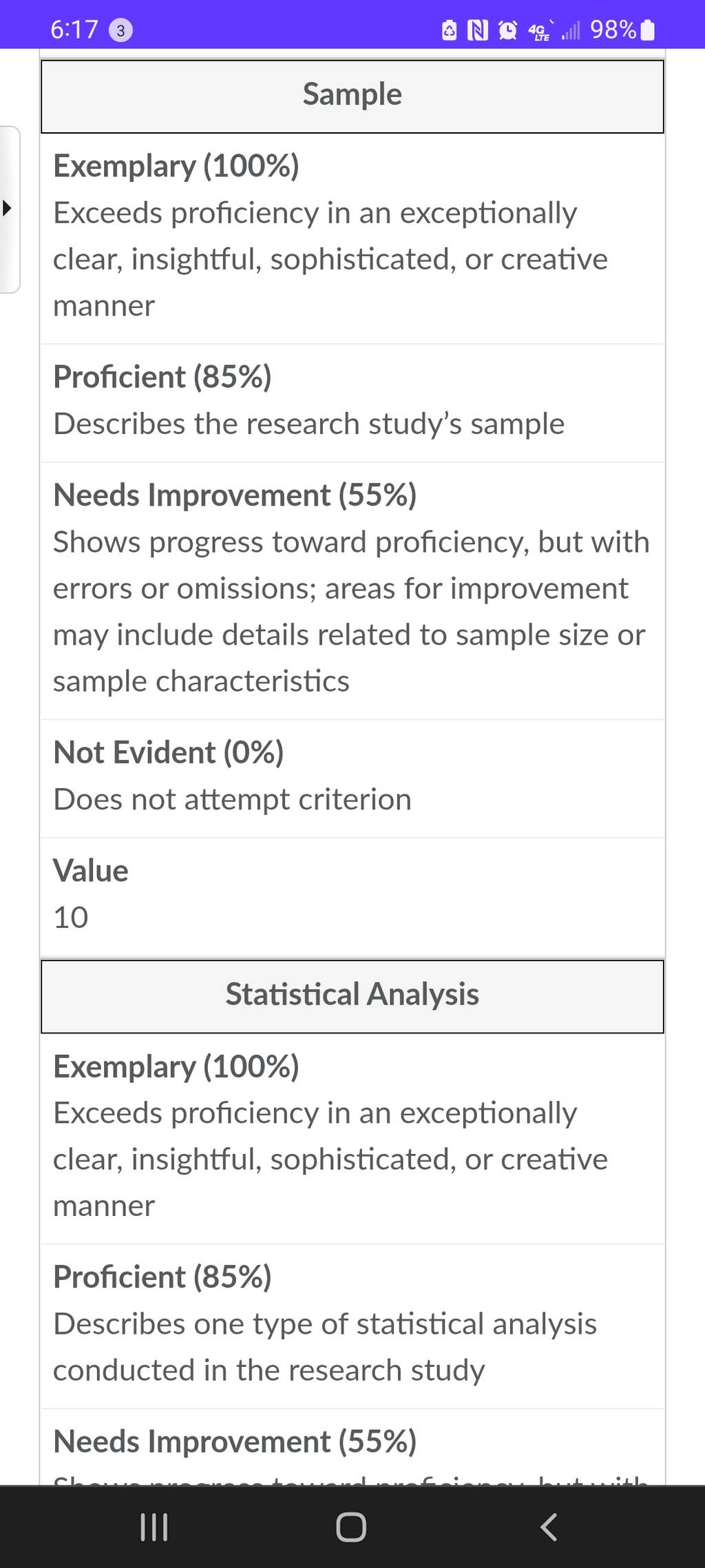Tap the notification count badge
The height and width of the screenshot is (1568, 705).
point(120,30)
